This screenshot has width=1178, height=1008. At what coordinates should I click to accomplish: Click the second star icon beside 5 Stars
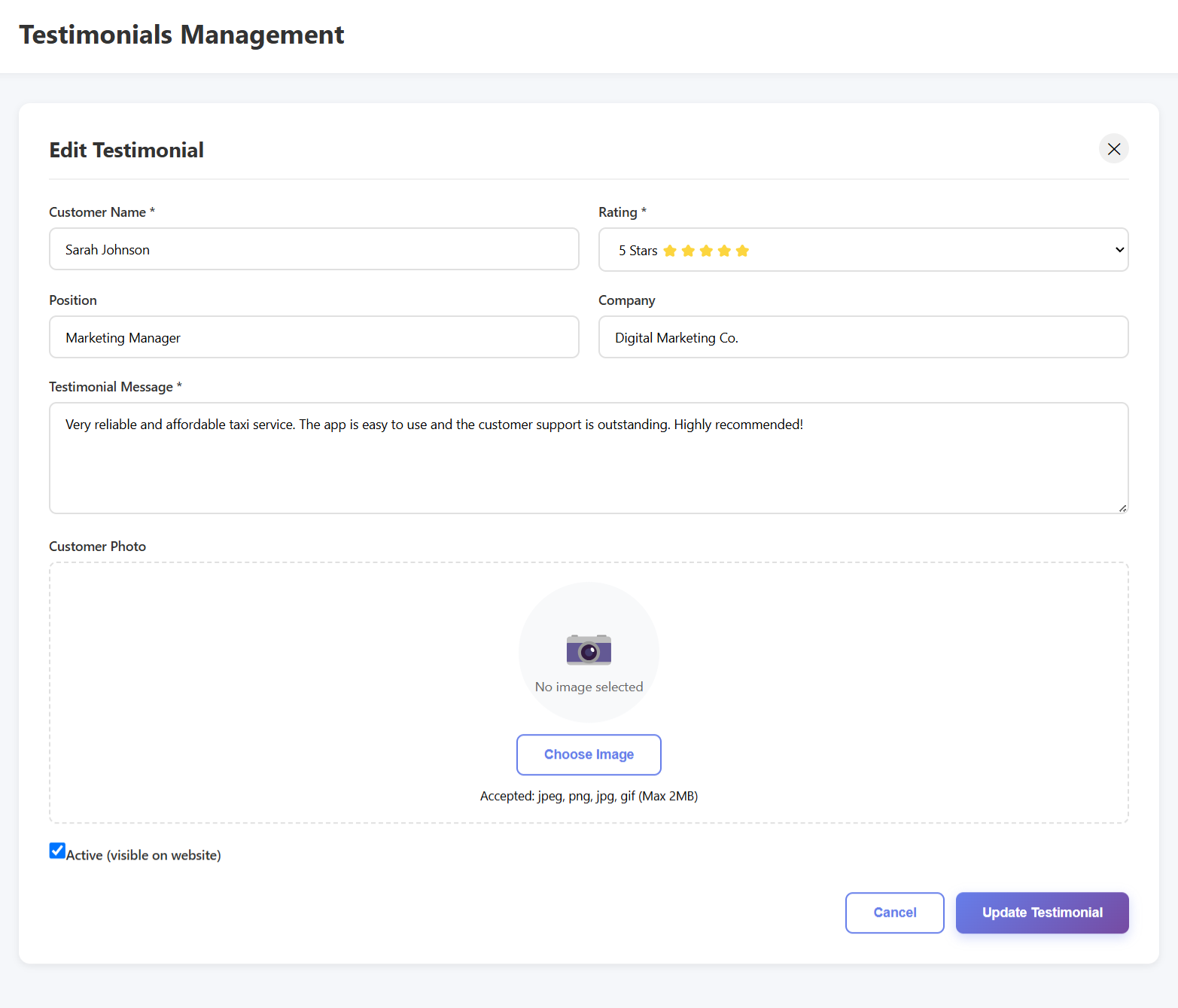688,250
